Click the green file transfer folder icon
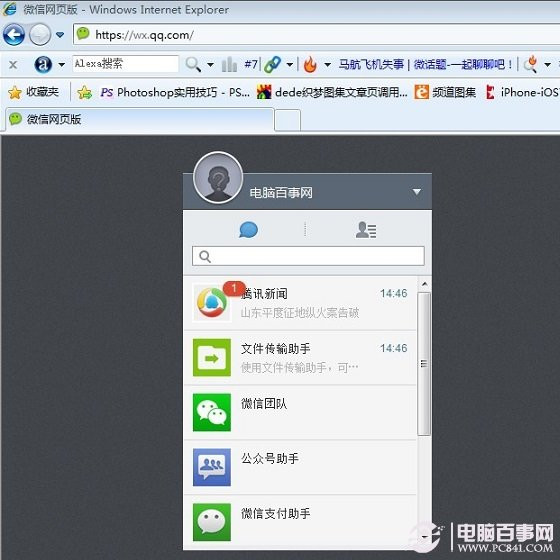 (212, 358)
